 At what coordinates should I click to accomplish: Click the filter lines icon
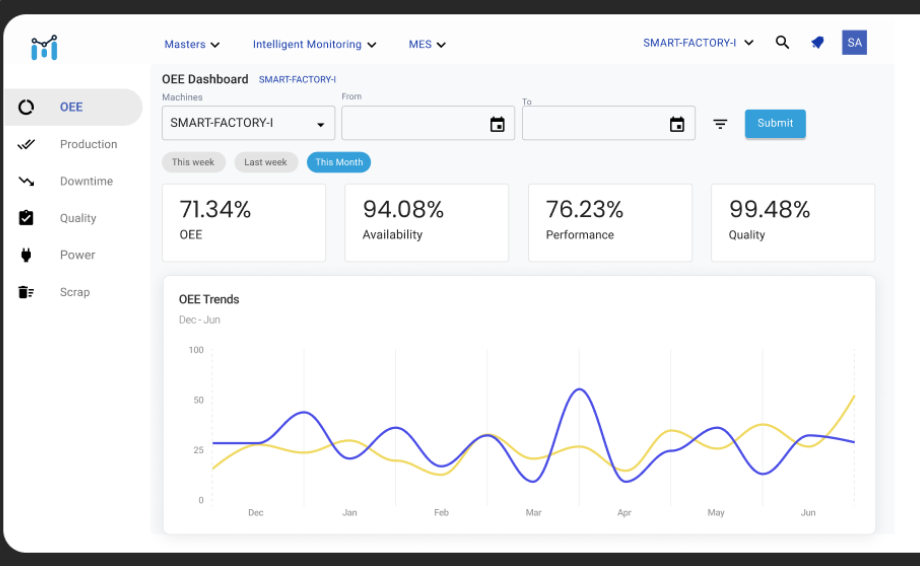(x=720, y=124)
